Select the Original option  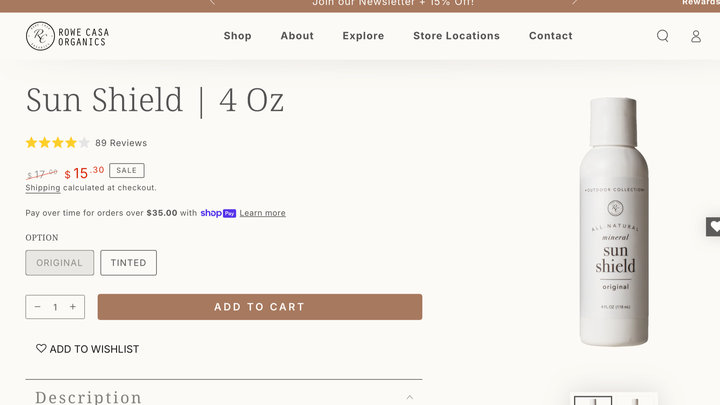coord(60,263)
